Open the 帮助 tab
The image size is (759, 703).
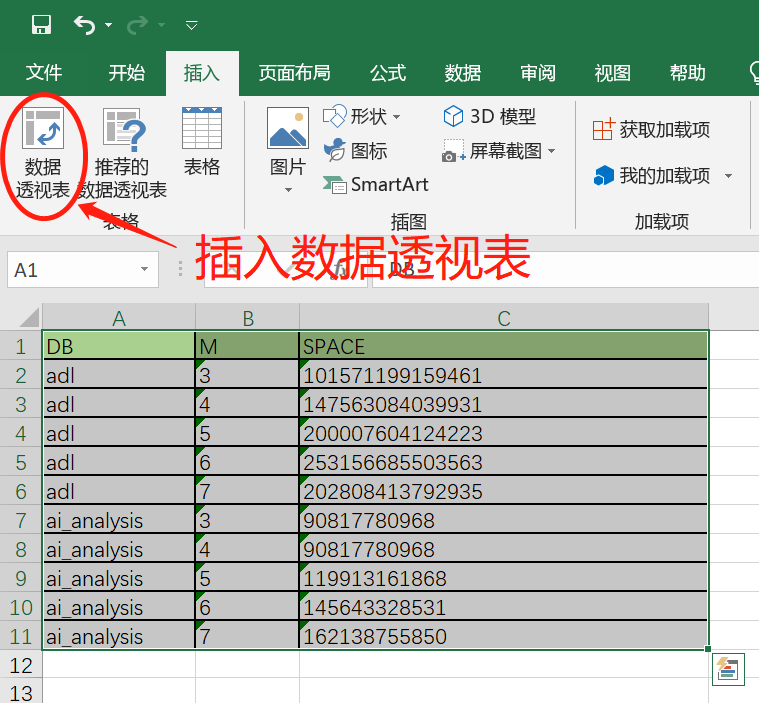(x=687, y=73)
